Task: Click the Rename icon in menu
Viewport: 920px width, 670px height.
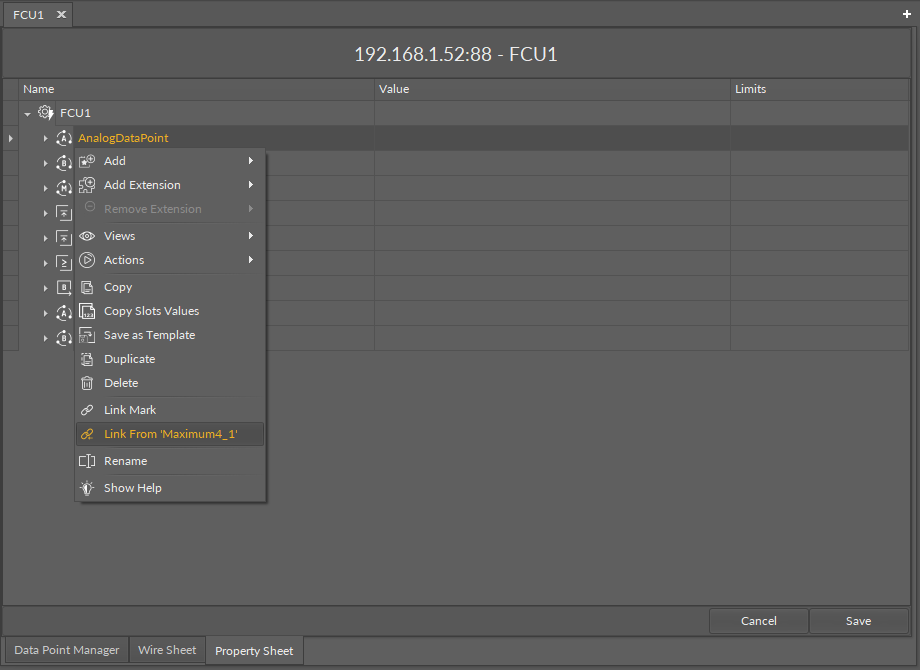Action: pyautogui.click(x=87, y=461)
